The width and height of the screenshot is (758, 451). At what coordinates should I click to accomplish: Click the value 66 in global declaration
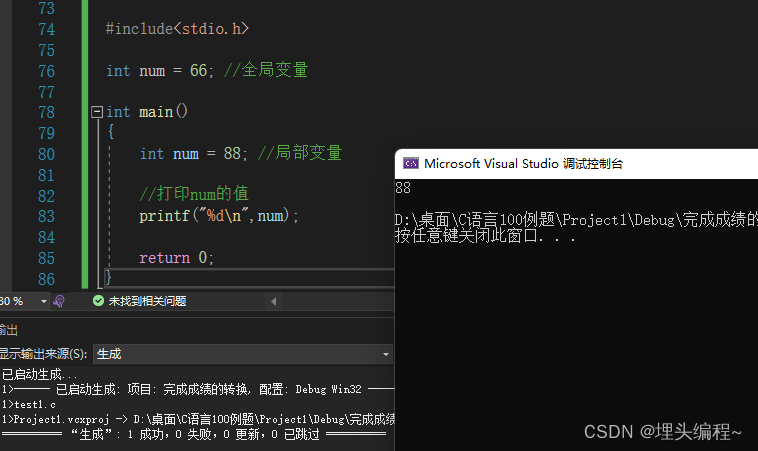198,71
